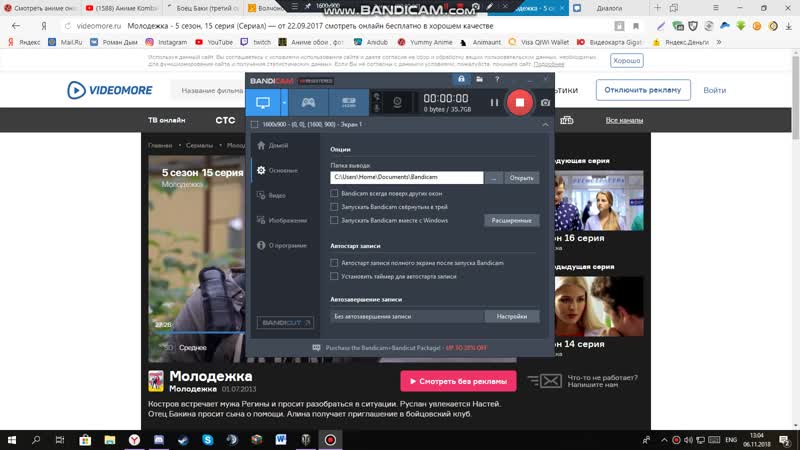The image size is (800, 450).
Task: Click Смотреть без рекламы button
Action: click(458, 381)
